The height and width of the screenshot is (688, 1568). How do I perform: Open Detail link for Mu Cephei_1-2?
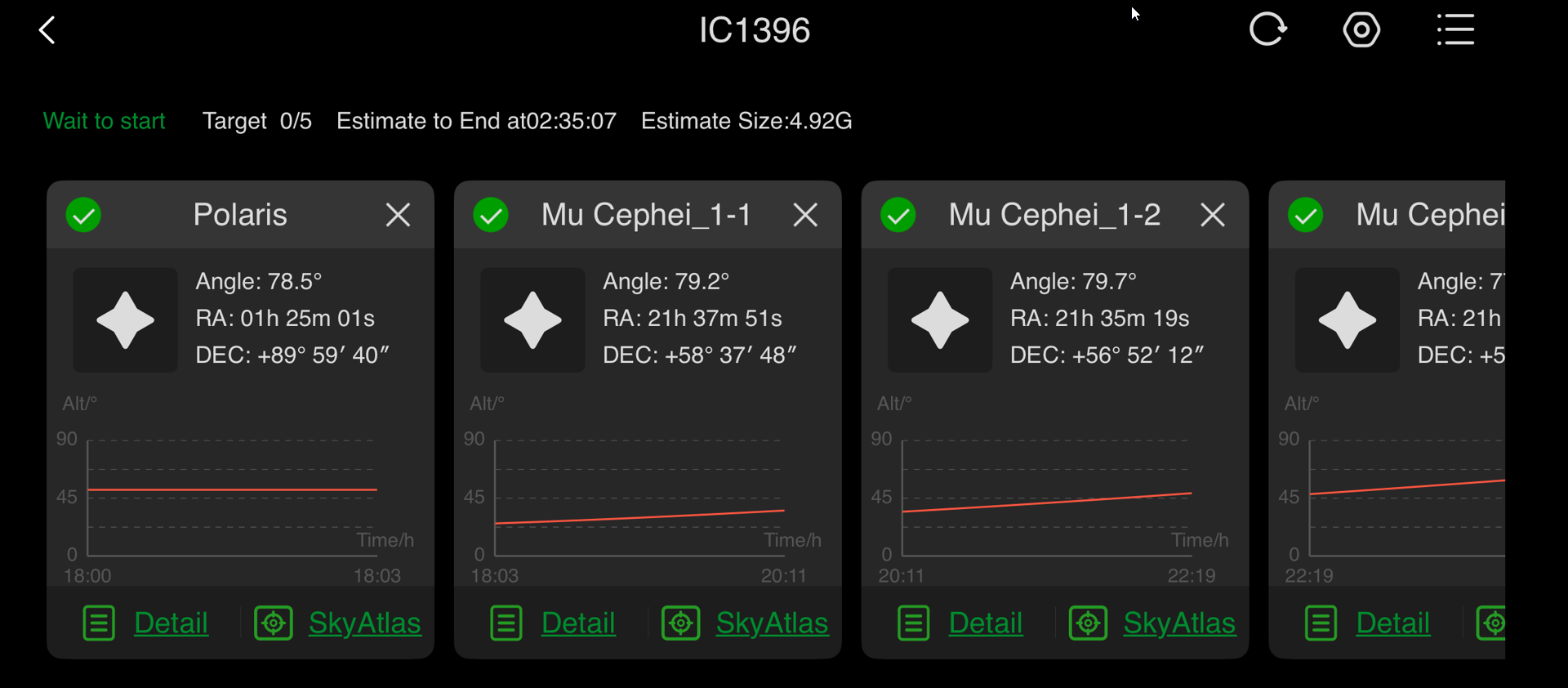click(985, 623)
